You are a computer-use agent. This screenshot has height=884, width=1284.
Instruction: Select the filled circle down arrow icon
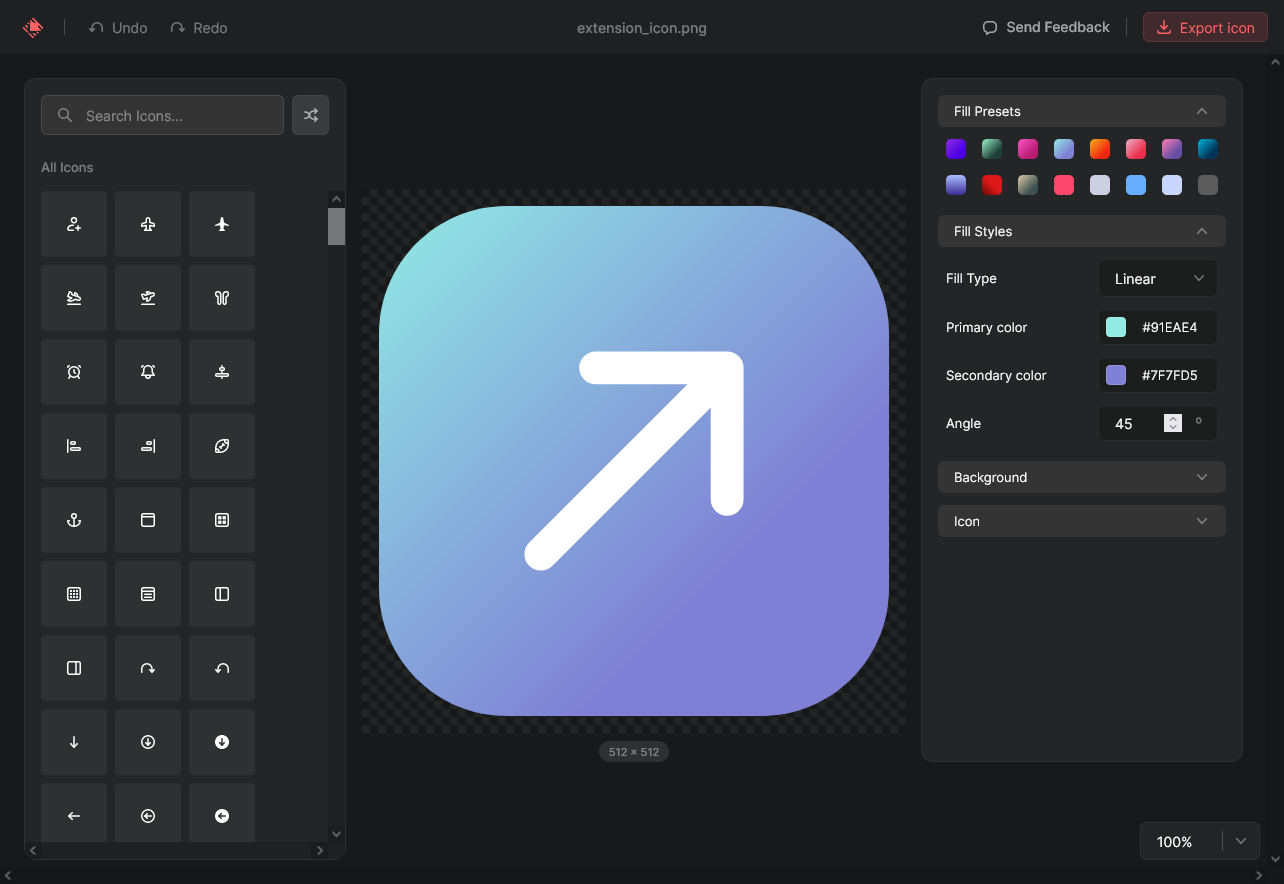pos(222,742)
